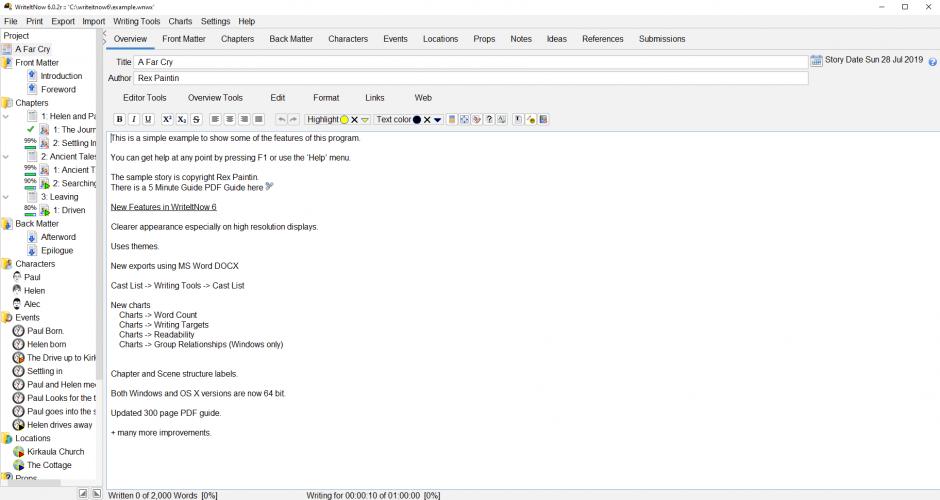This screenshot has width=940, height=500.
Task: Click into the Title field 'A Far Cry'
Action: coord(471,62)
